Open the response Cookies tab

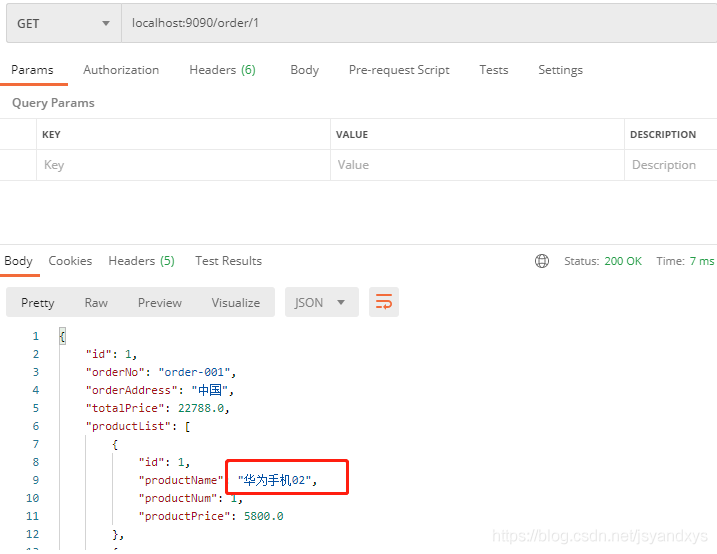(70, 261)
